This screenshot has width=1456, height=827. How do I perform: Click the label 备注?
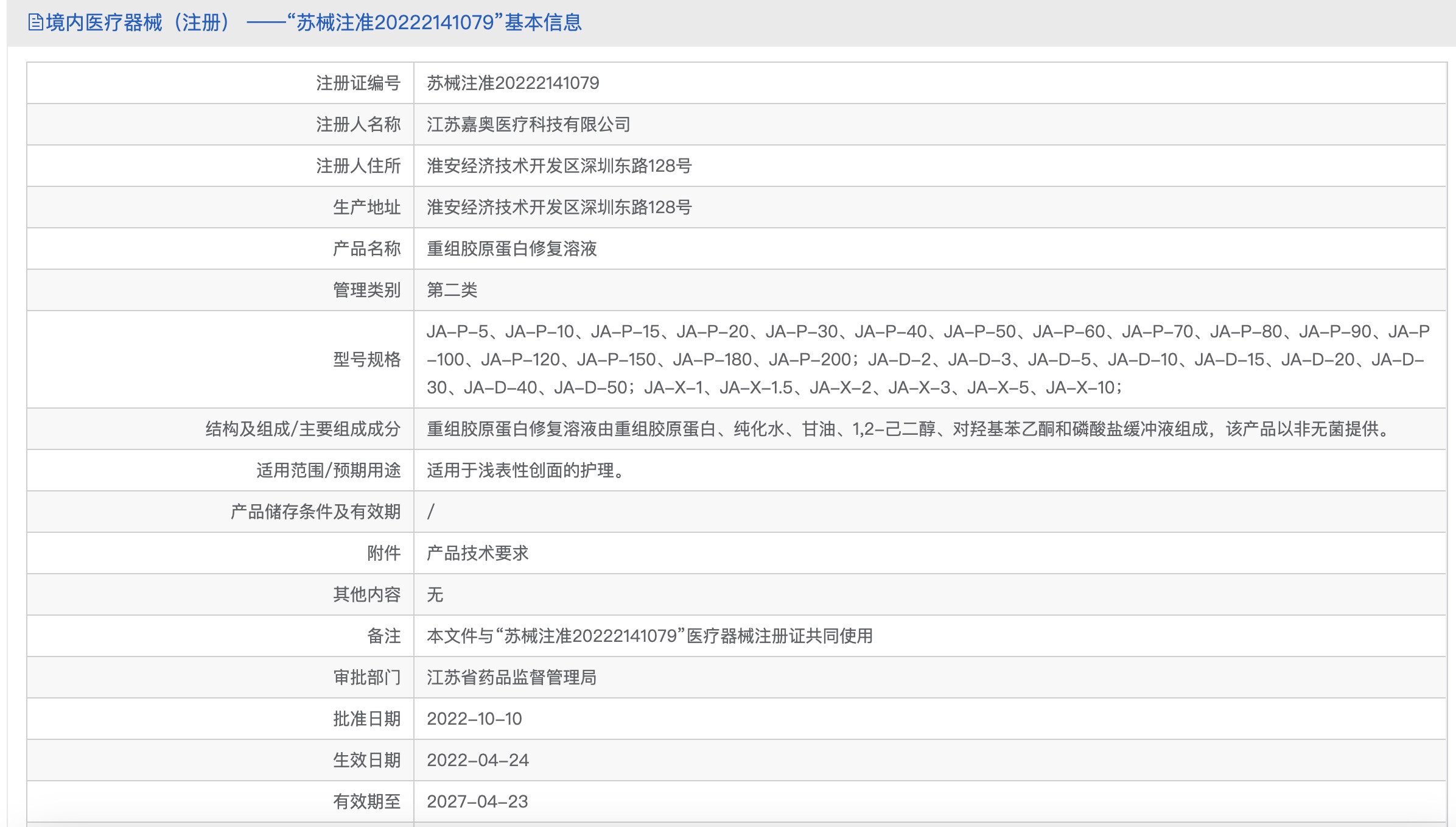click(x=383, y=636)
